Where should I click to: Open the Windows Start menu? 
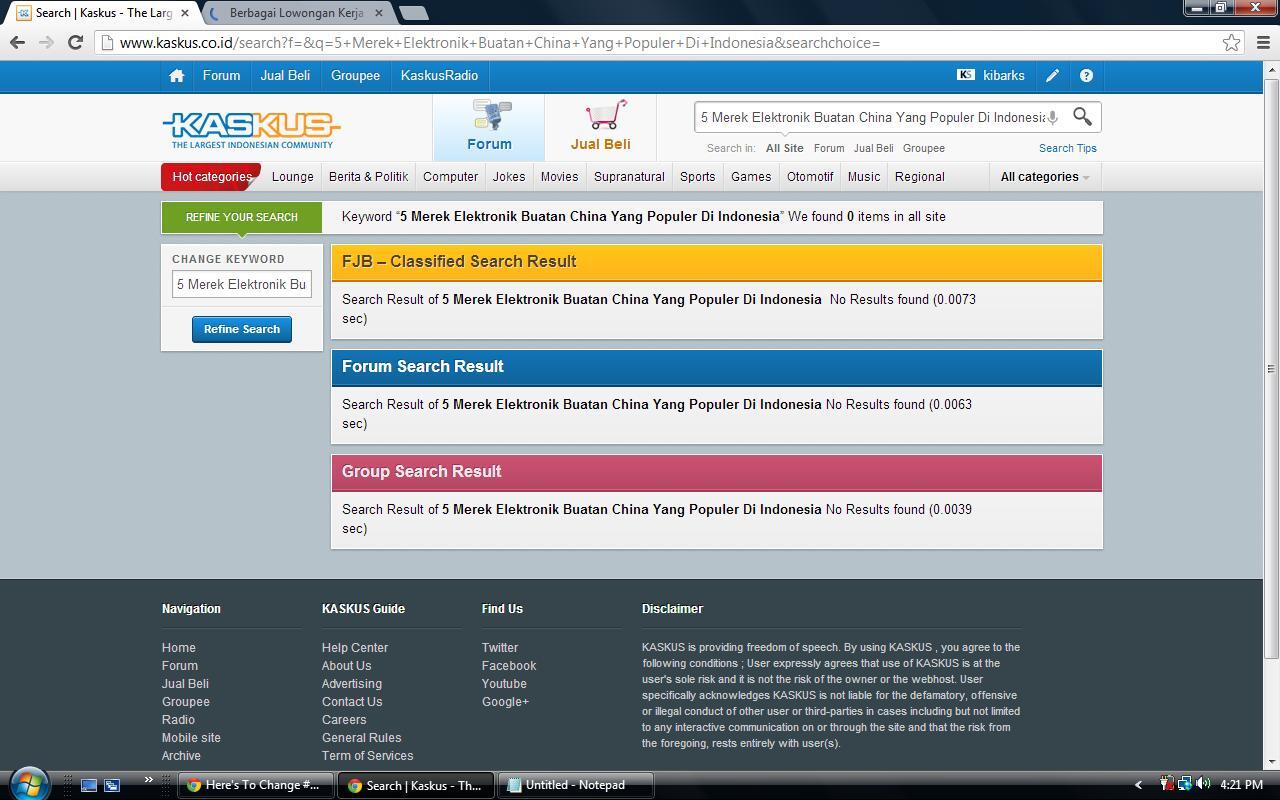pos(28,783)
